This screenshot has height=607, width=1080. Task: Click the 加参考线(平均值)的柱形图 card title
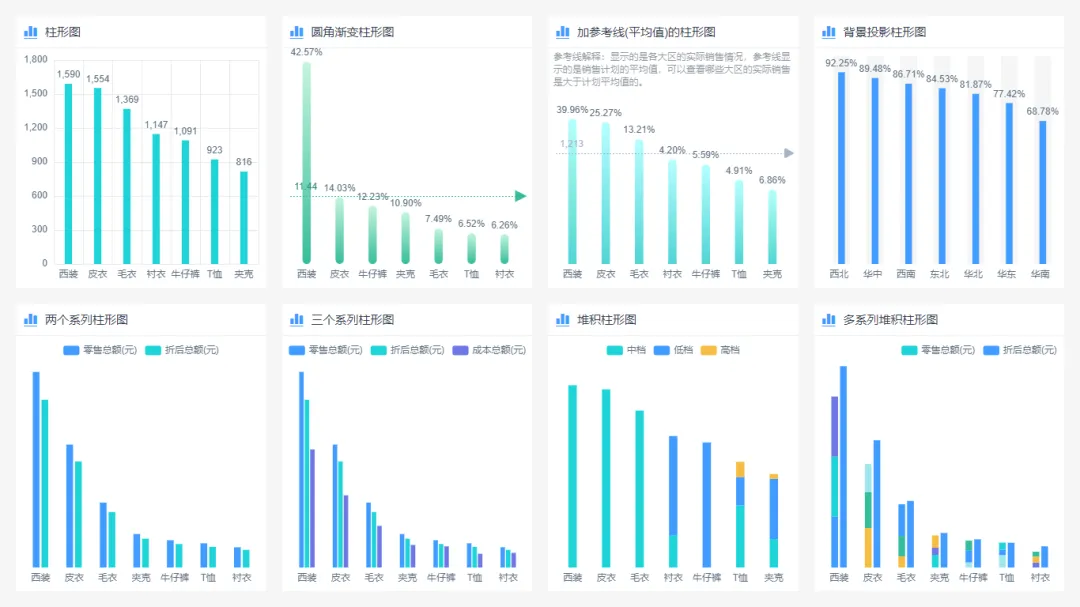[x=646, y=32]
